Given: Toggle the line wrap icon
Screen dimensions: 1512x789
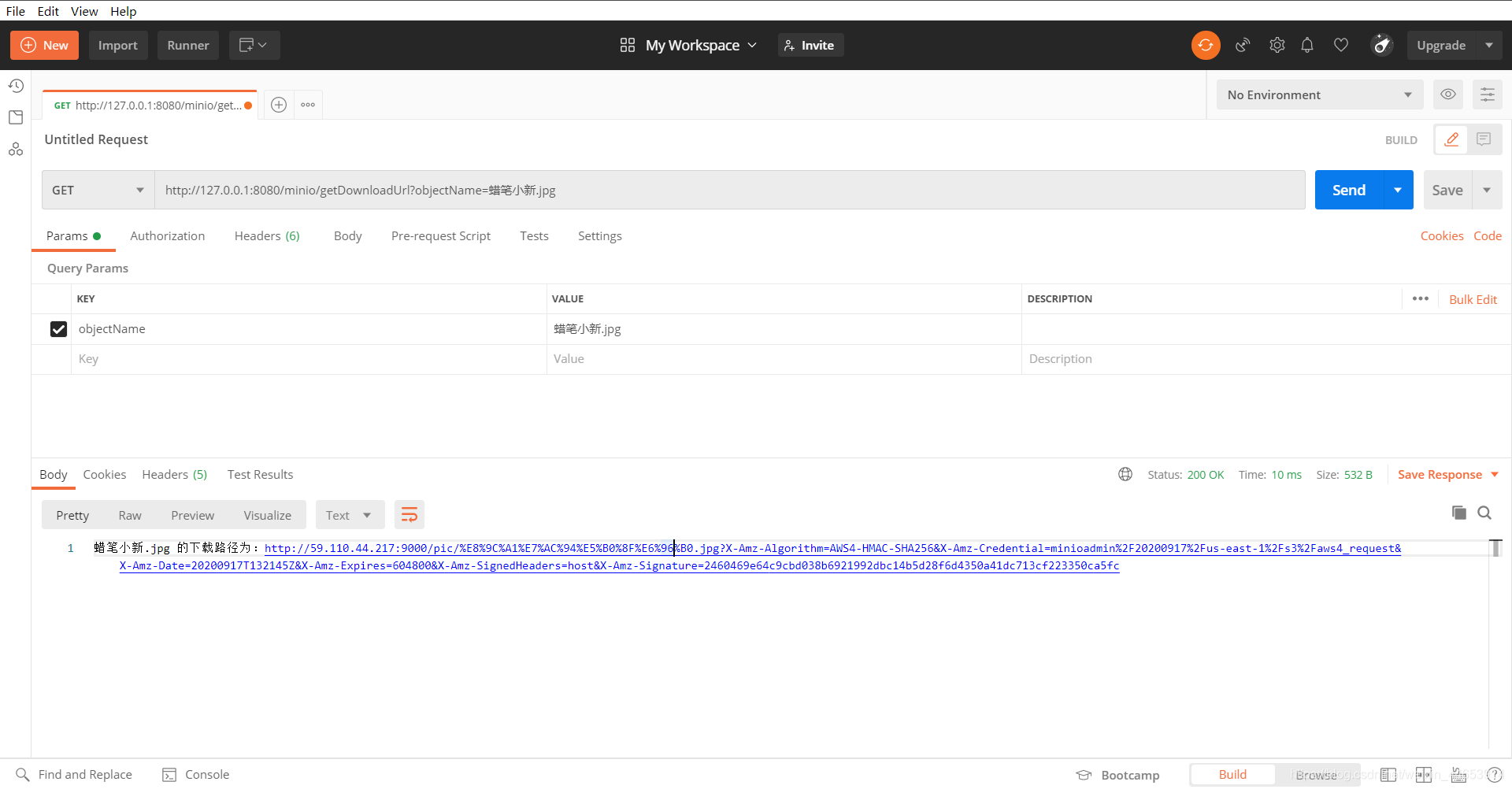Looking at the screenshot, I should point(409,516).
